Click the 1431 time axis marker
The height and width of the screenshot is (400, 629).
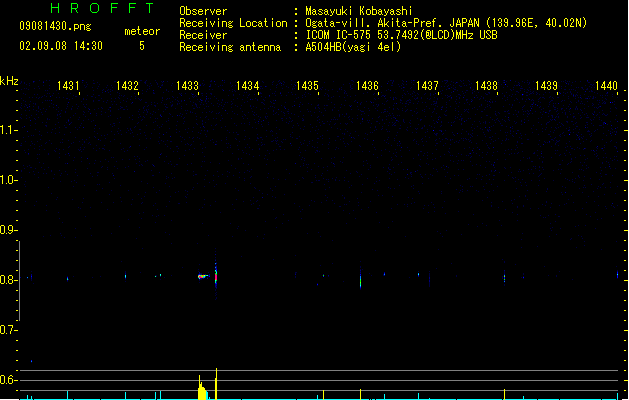68,85
